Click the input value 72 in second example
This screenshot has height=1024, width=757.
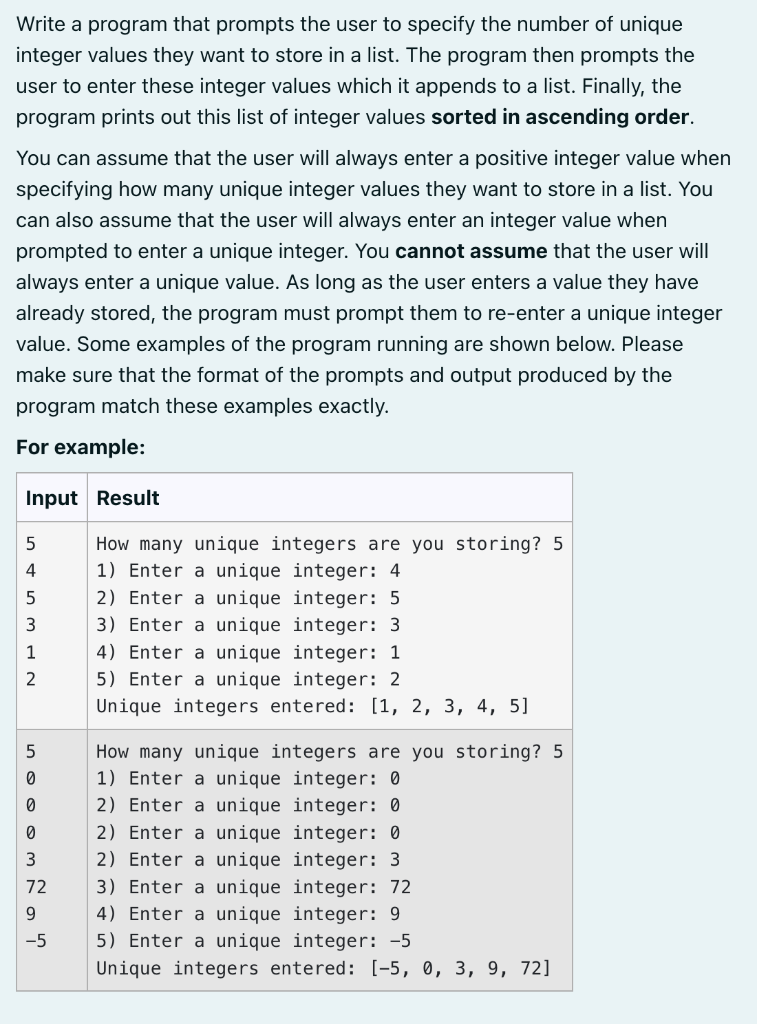[x=36, y=887]
